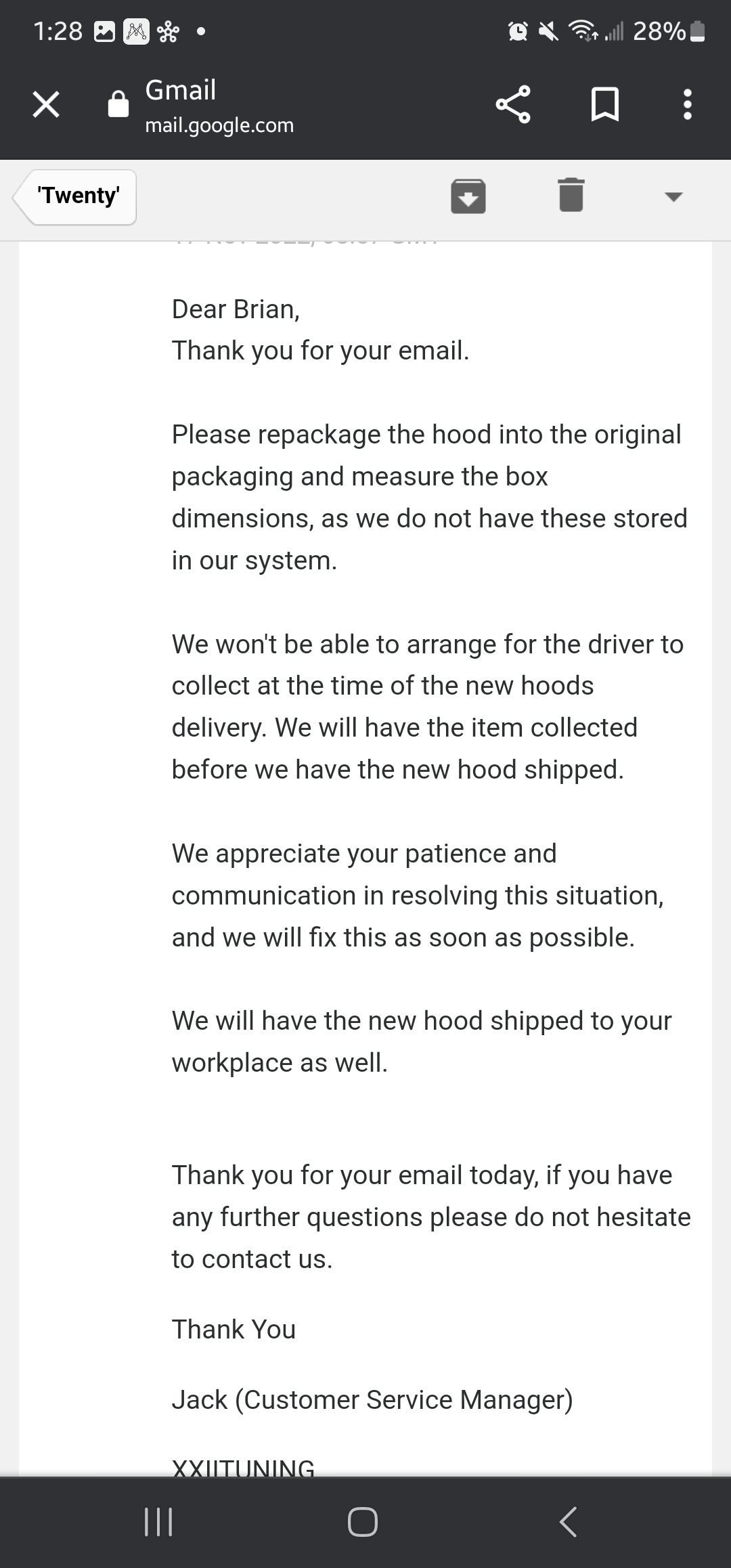Image resolution: width=731 pixels, height=1568 pixels.
Task: Share this page via share icon
Action: 513,104
